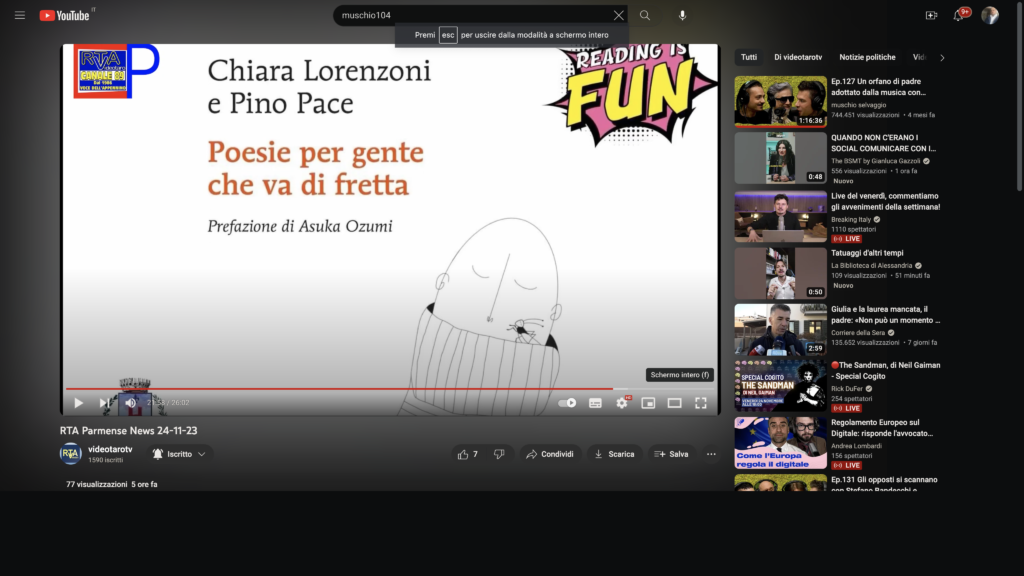Viewport: 1024px width, 576px height.
Task: Open the videotarotv channel name link
Action: tap(110, 449)
